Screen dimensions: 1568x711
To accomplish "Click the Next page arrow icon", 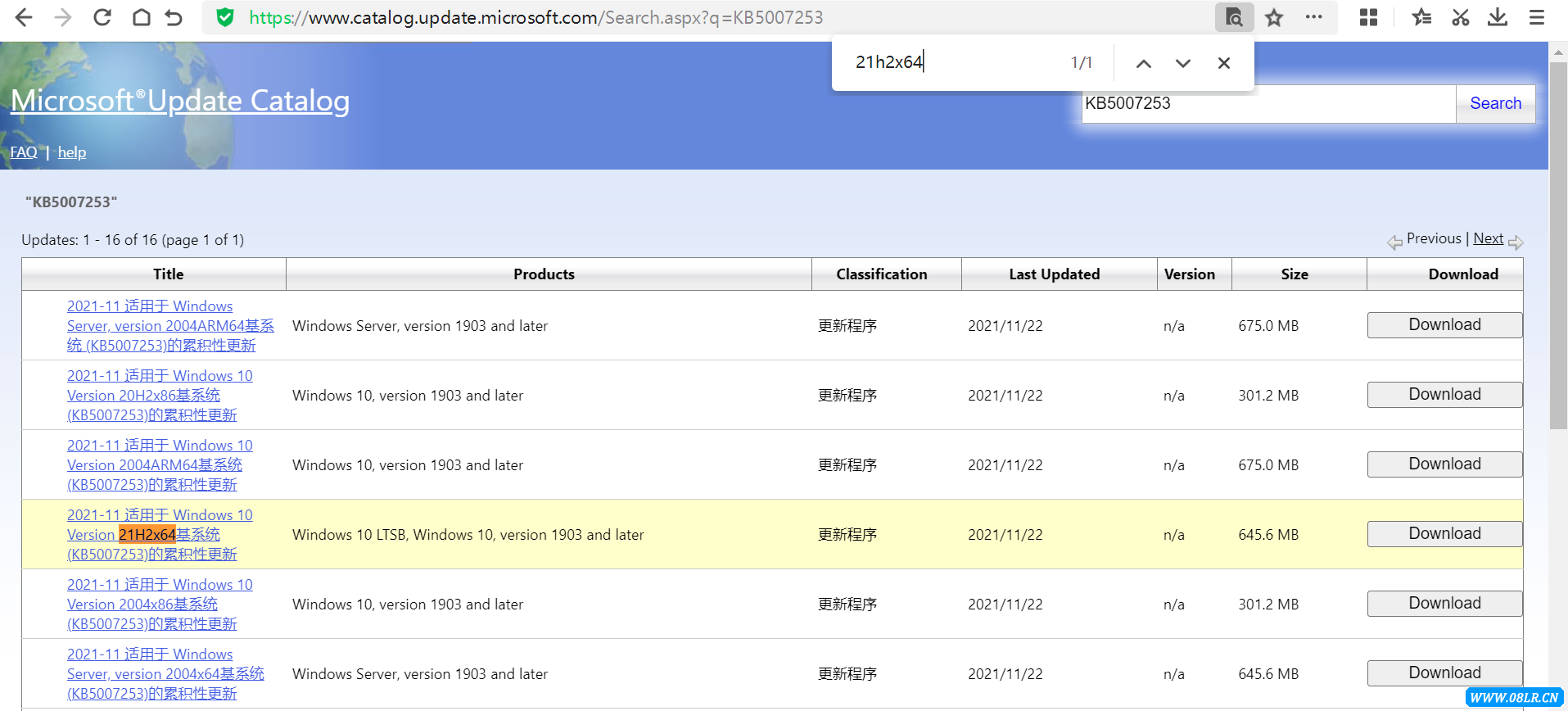I will coord(1516,242).
